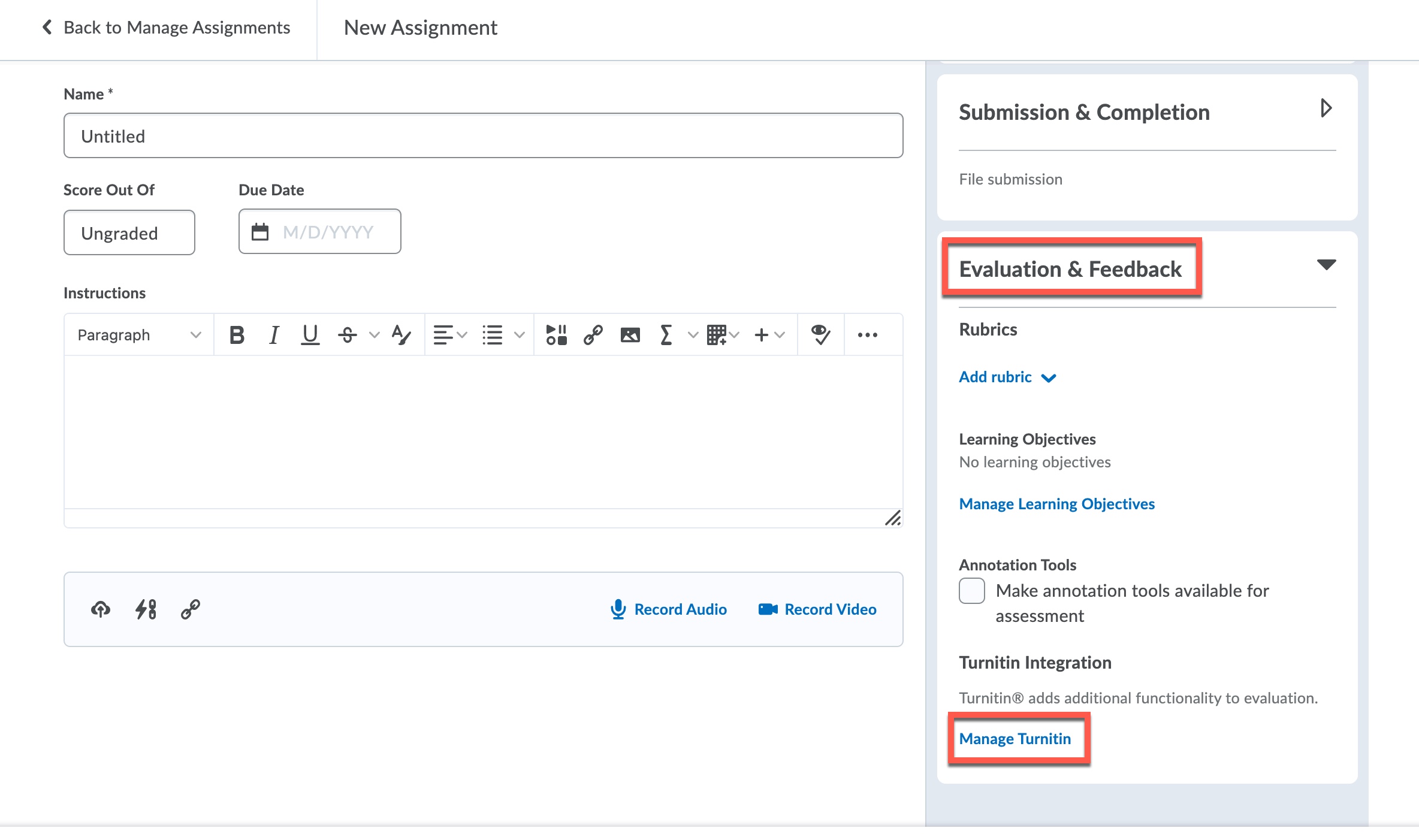Expand the equation type dropdown arrow
The width and height of the screenshot is (1419, 840).
(693, 335)
